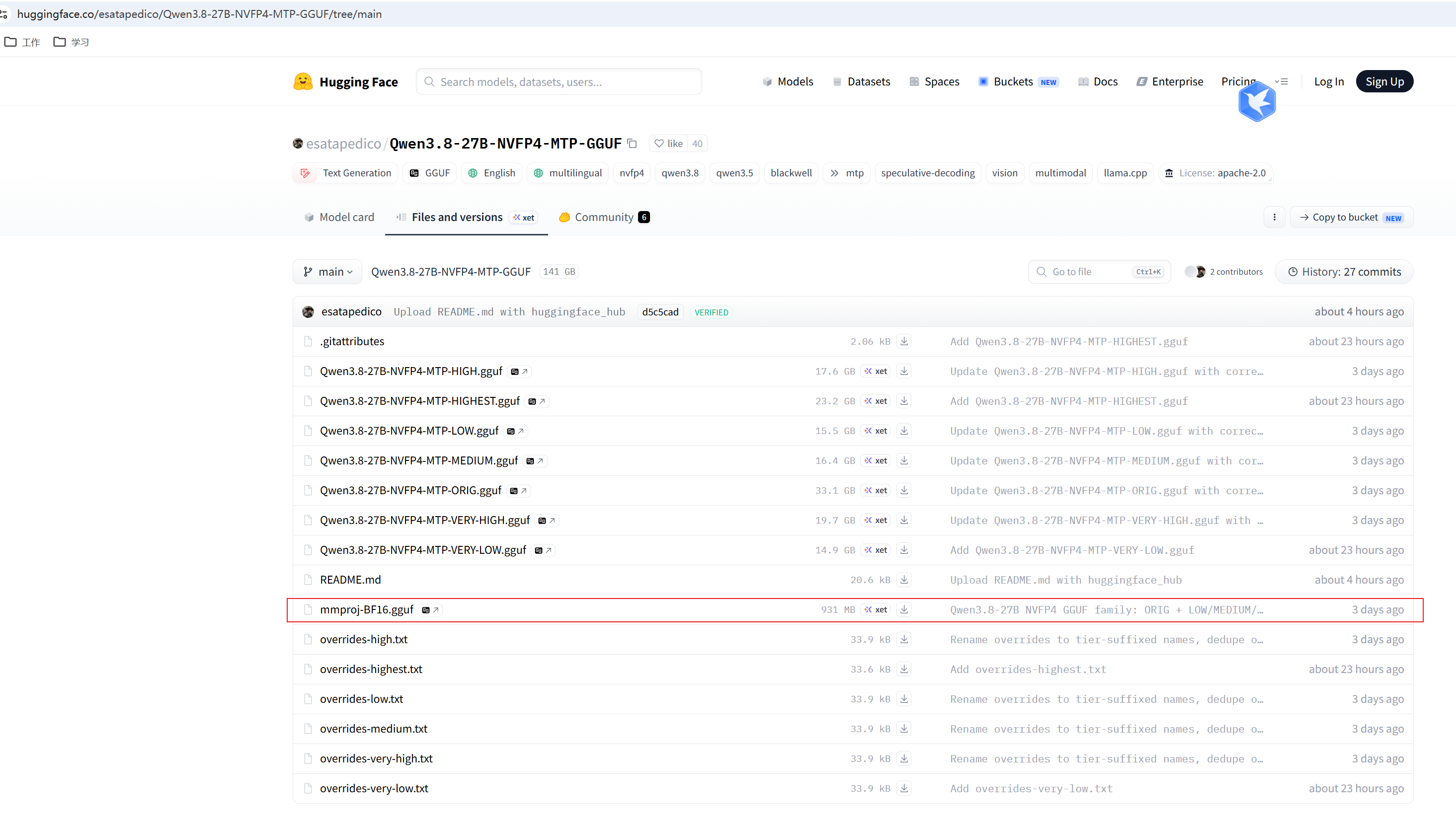Click the llama.cpp library tag
Image resolution: width=1456 pixels, height=824 pixels.
[x=1125, y=173]
